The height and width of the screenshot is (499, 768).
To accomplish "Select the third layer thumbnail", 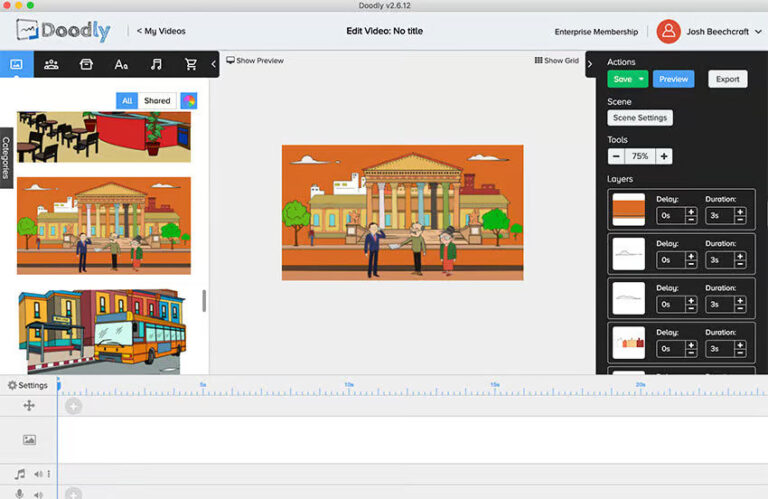I will tap(628, 298).
